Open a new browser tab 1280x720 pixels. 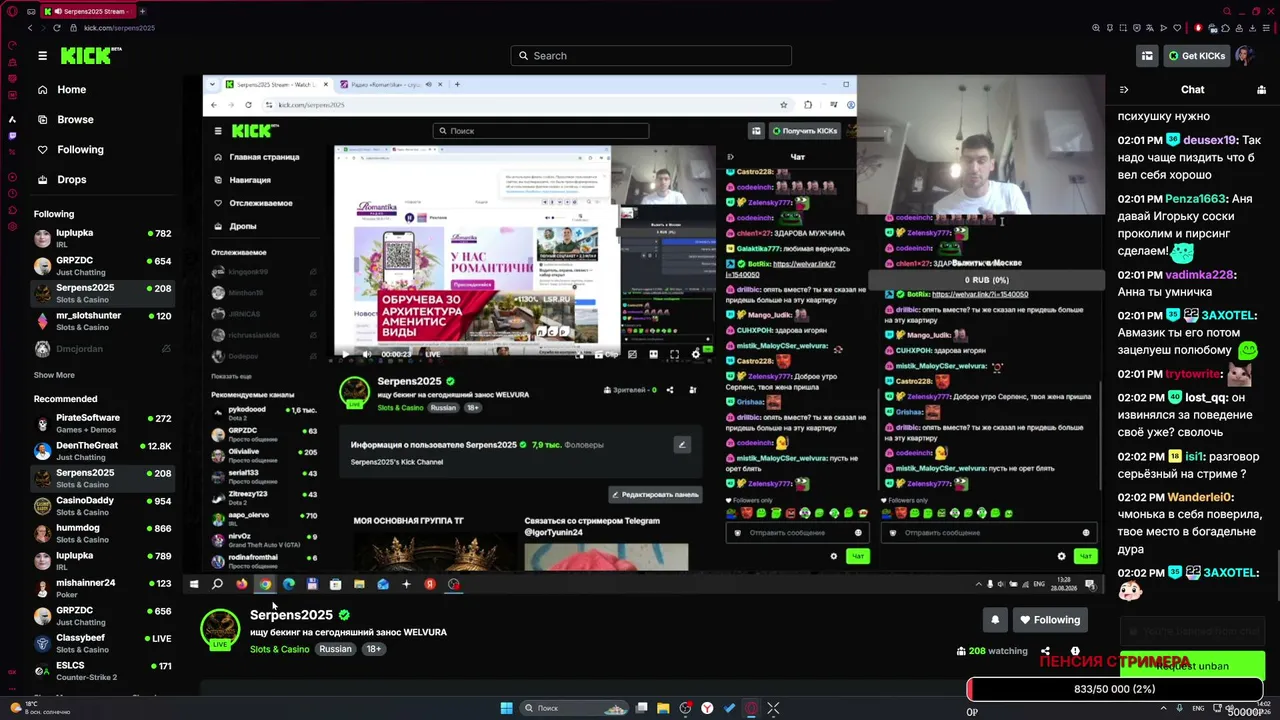click(142, 11)
